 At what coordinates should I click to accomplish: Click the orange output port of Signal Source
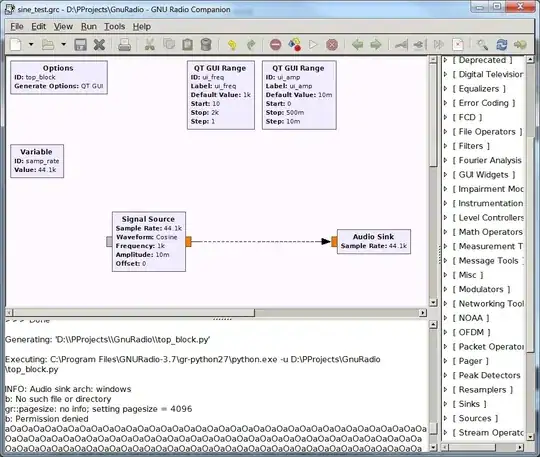[188, 242]
